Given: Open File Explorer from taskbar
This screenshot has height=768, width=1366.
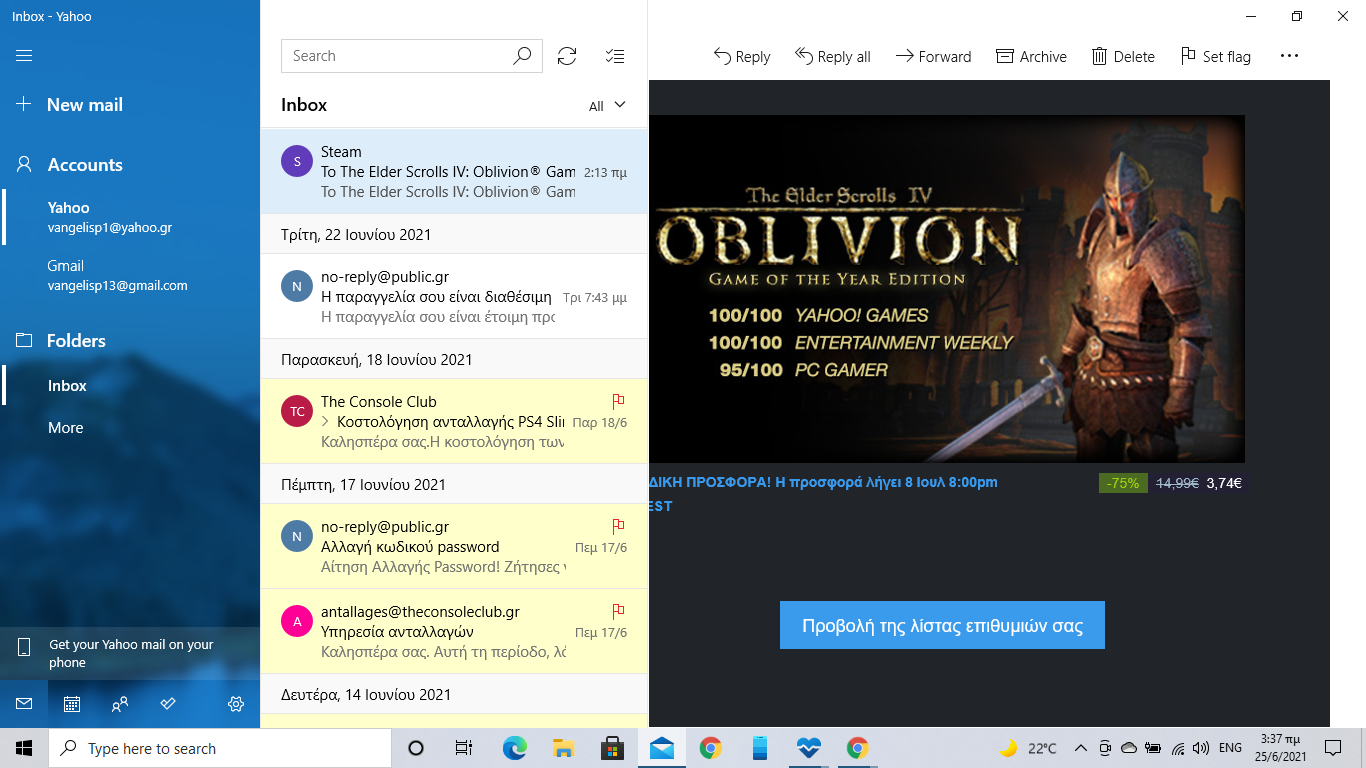Looking at the screenshot, I should 563,748.
